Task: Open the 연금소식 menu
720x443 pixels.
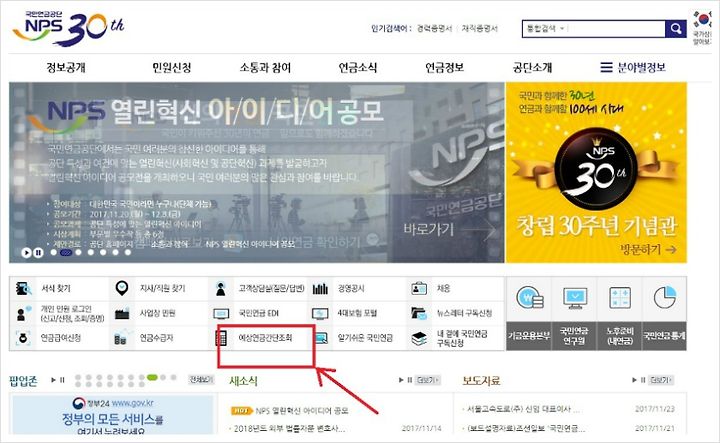Action: (358, 67)
